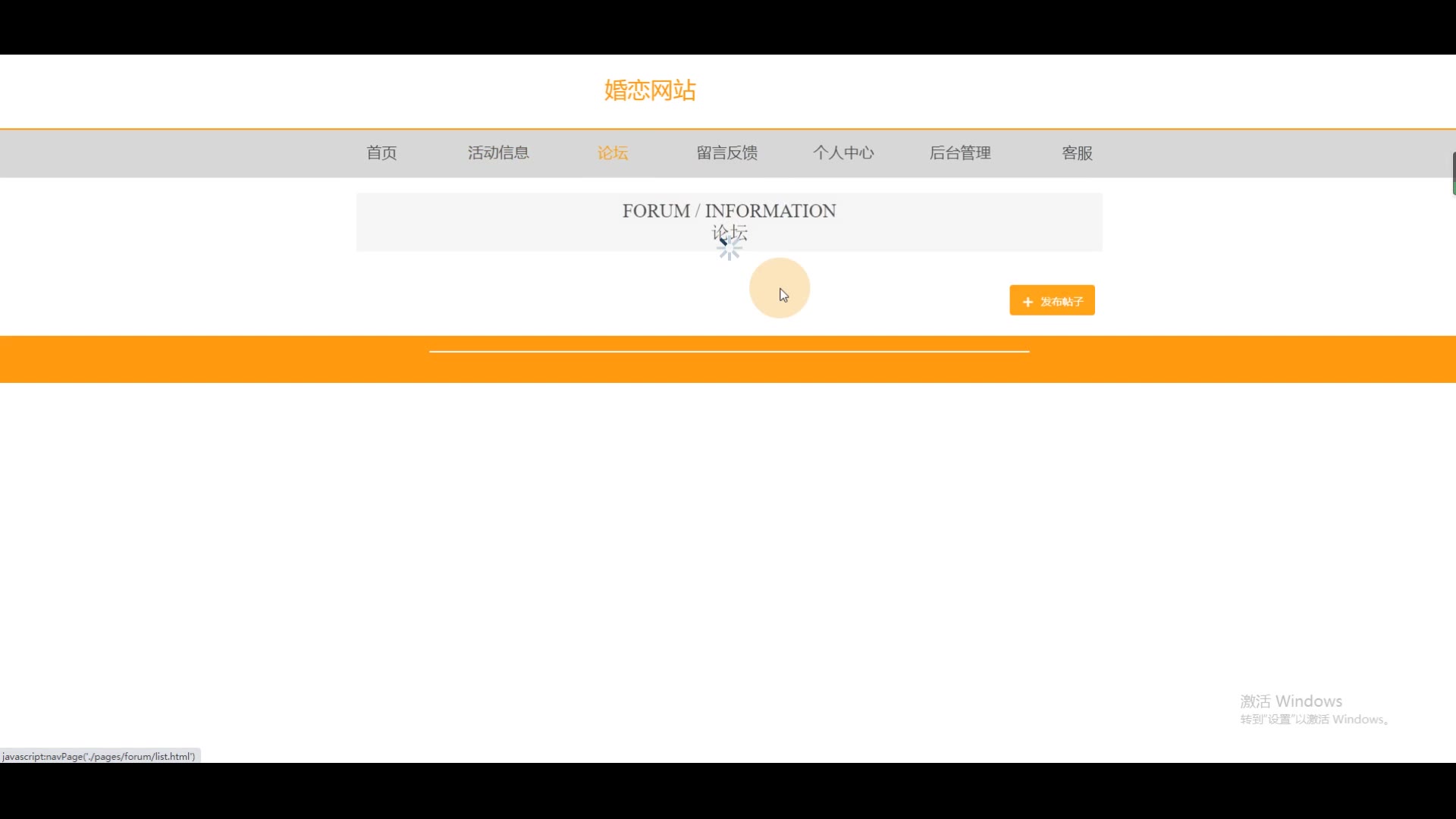Click the FORUM / INFORMATION heading
The image size is (1456, 819).
[x=729, y=211]
